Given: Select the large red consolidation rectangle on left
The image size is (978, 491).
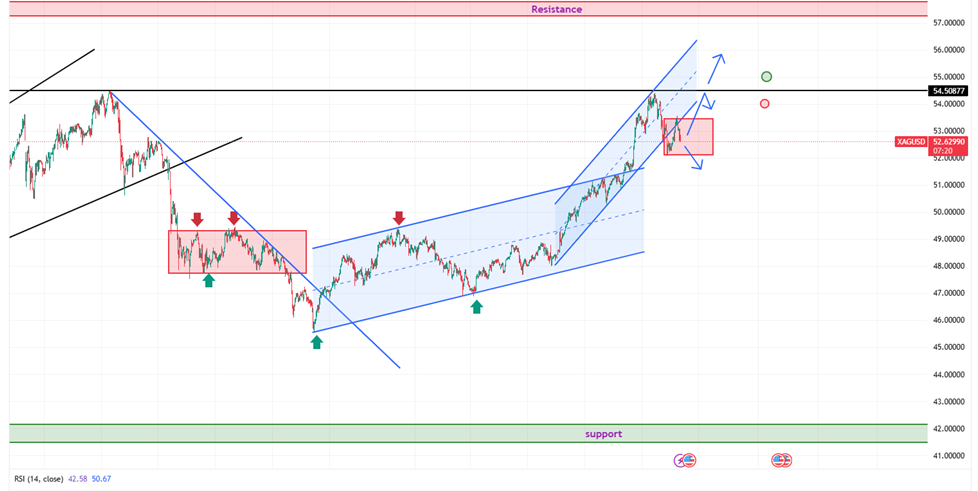Looking at the screenshot, I should pos(237,251).
